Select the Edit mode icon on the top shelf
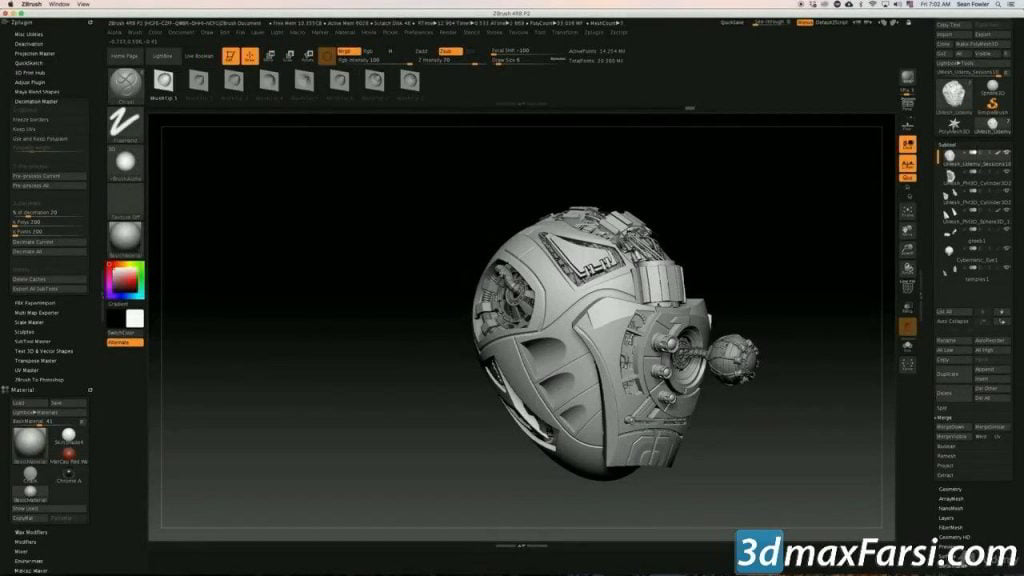This screenshot has height=576, width=1024. 231,54
